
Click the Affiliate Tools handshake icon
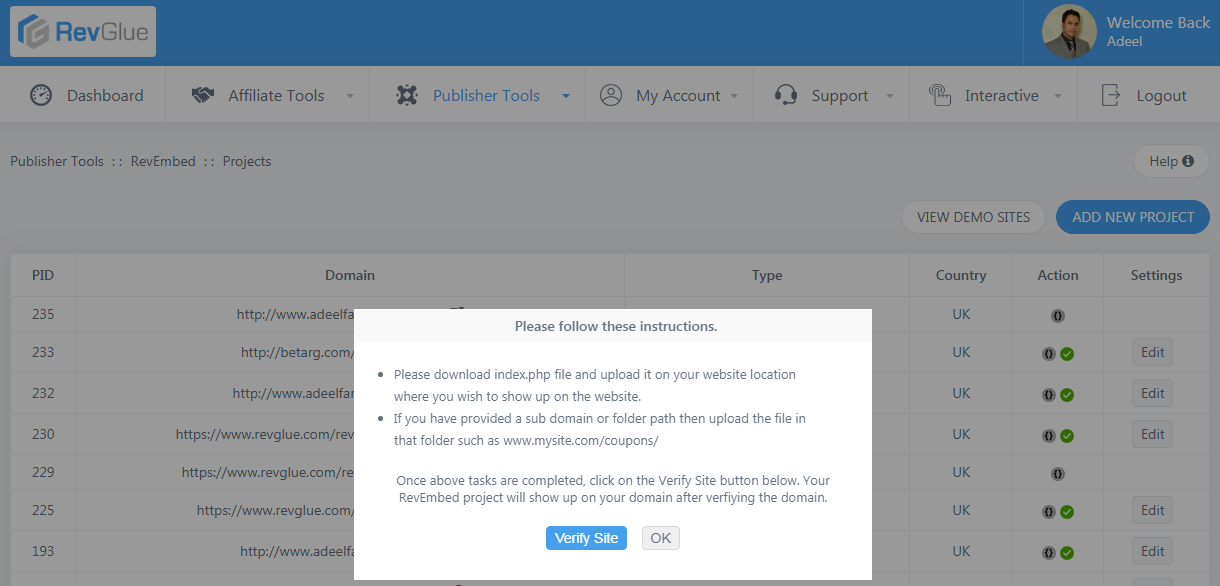203,95
